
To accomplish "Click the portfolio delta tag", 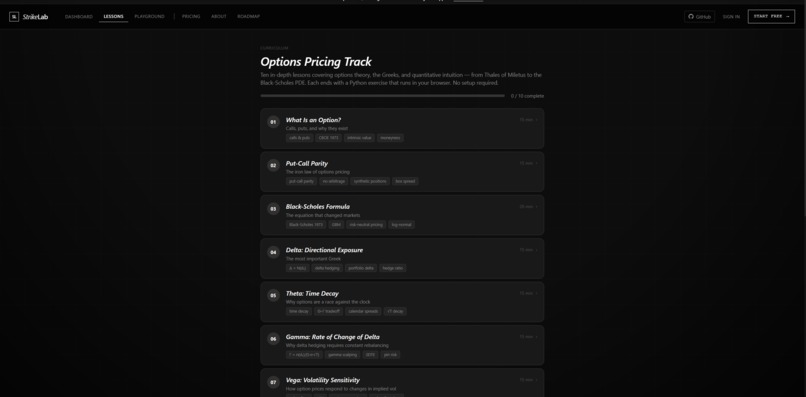I will pyautogui.click(x=361, y=268).
